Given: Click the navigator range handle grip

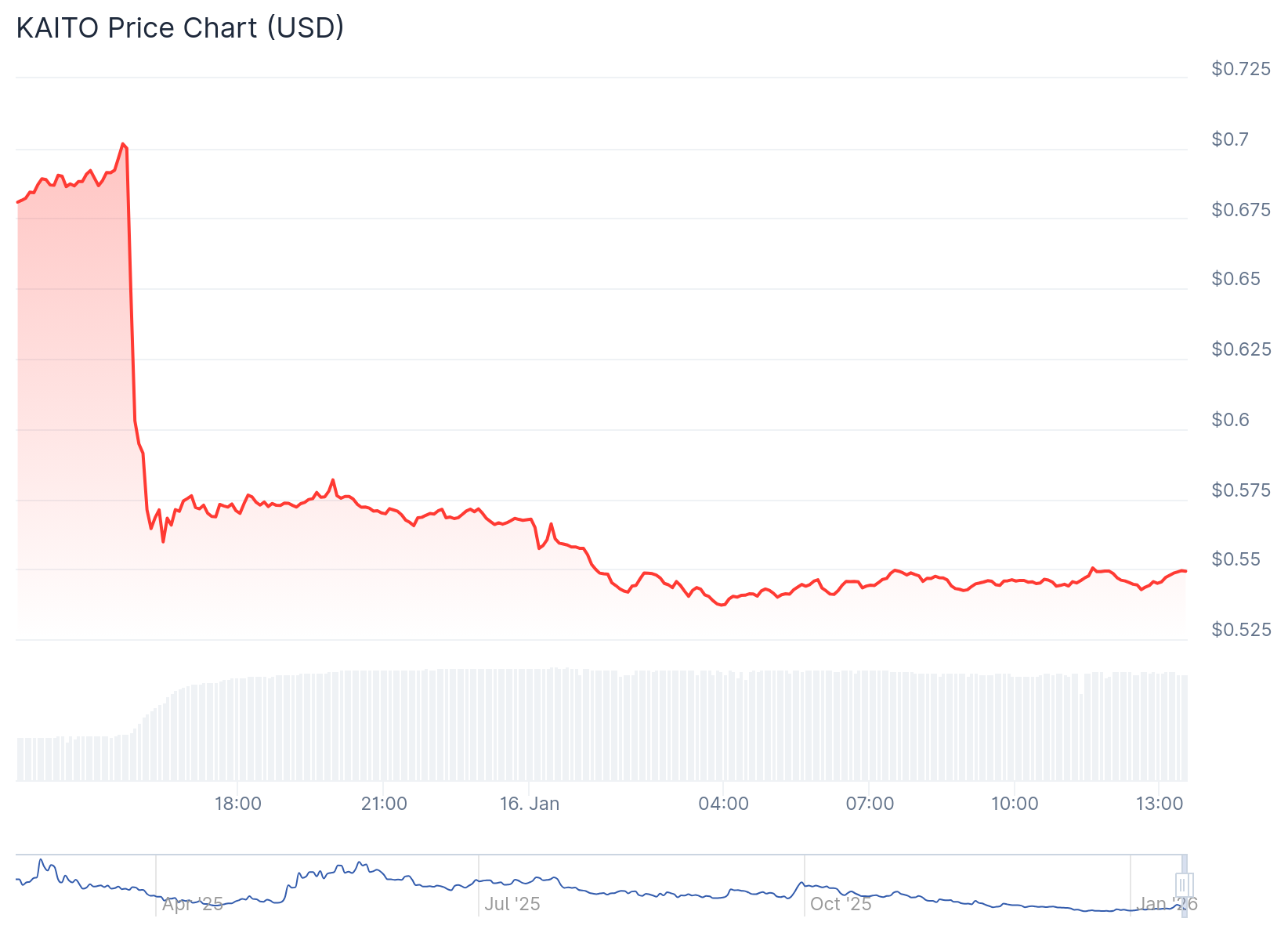Looking at the screenshot, I should click(x=1183, y=885).
